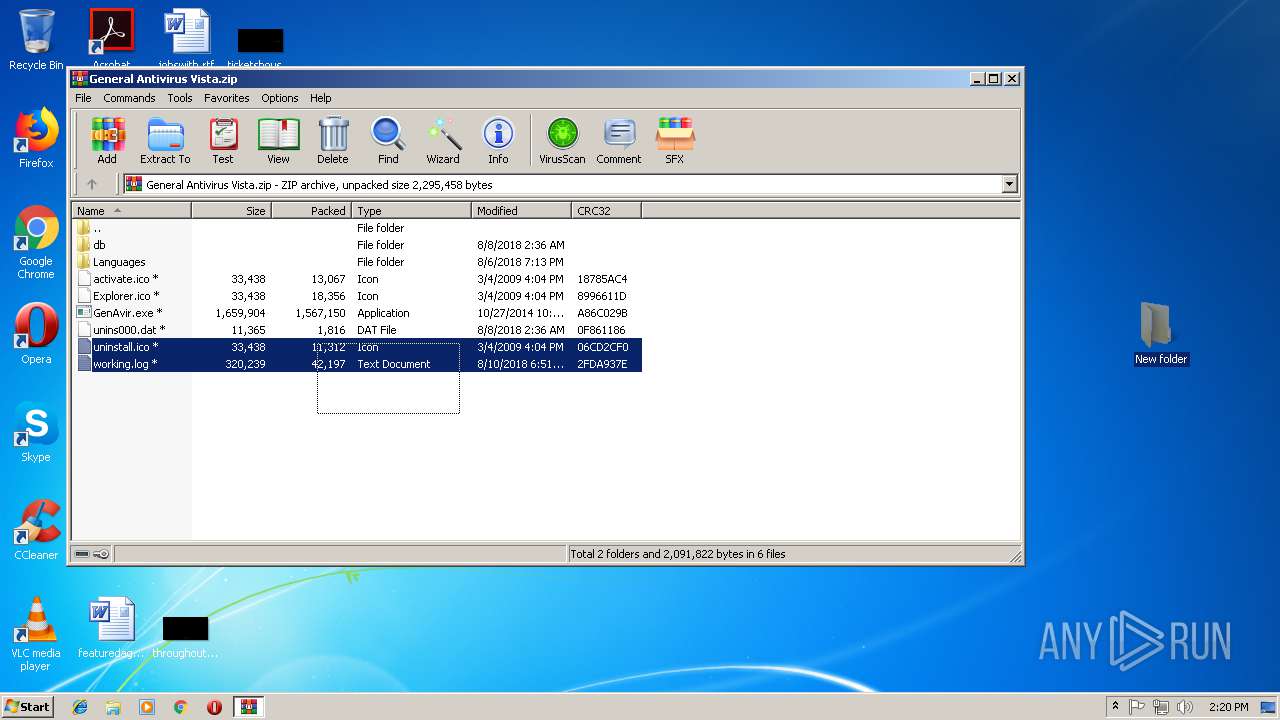Open the File menu

[x=83, y=98]
